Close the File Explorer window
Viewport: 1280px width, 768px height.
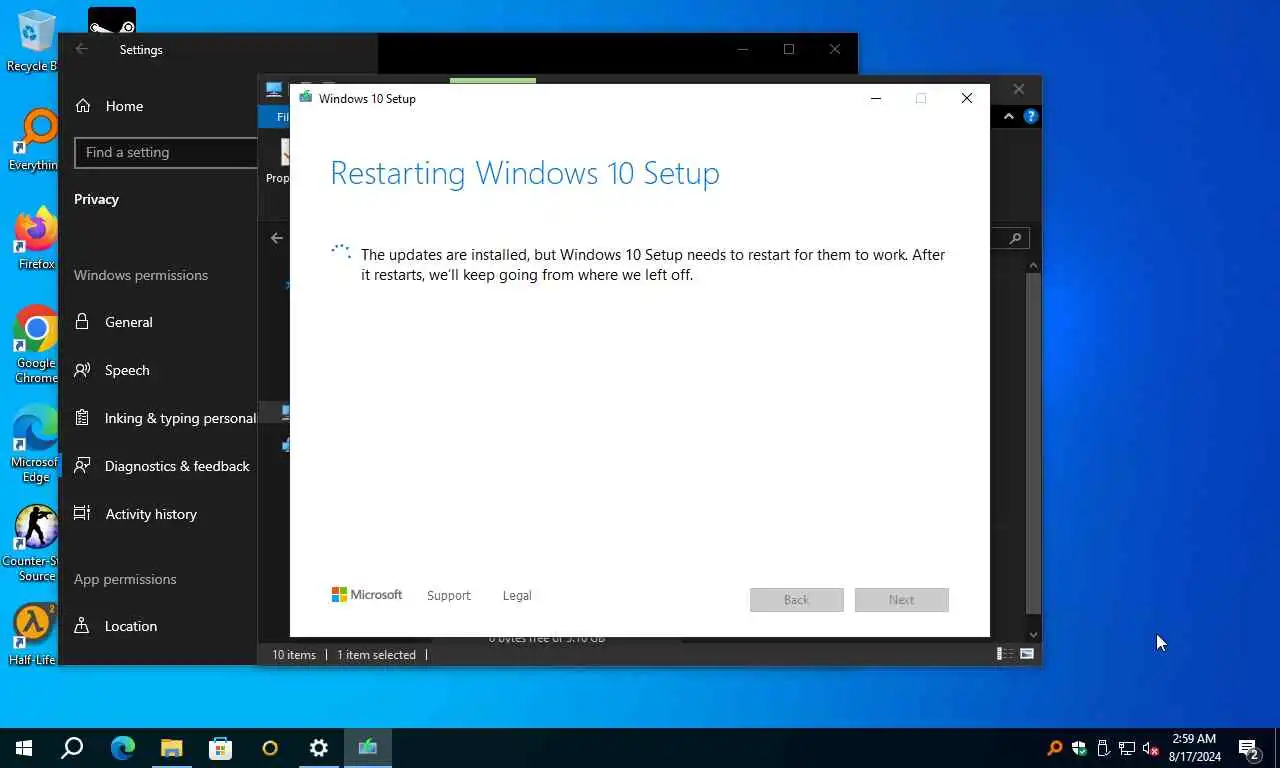pyautogui.click(x=1019, y=89)
